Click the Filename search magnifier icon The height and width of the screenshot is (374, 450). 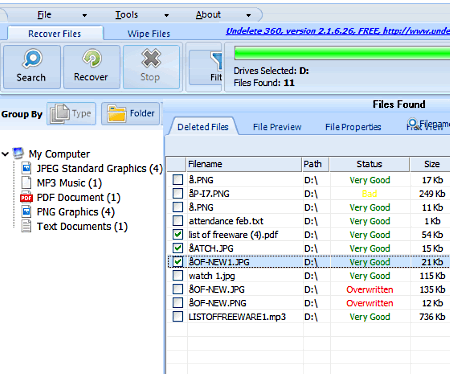pyautogui.click(x=412, y=123)
